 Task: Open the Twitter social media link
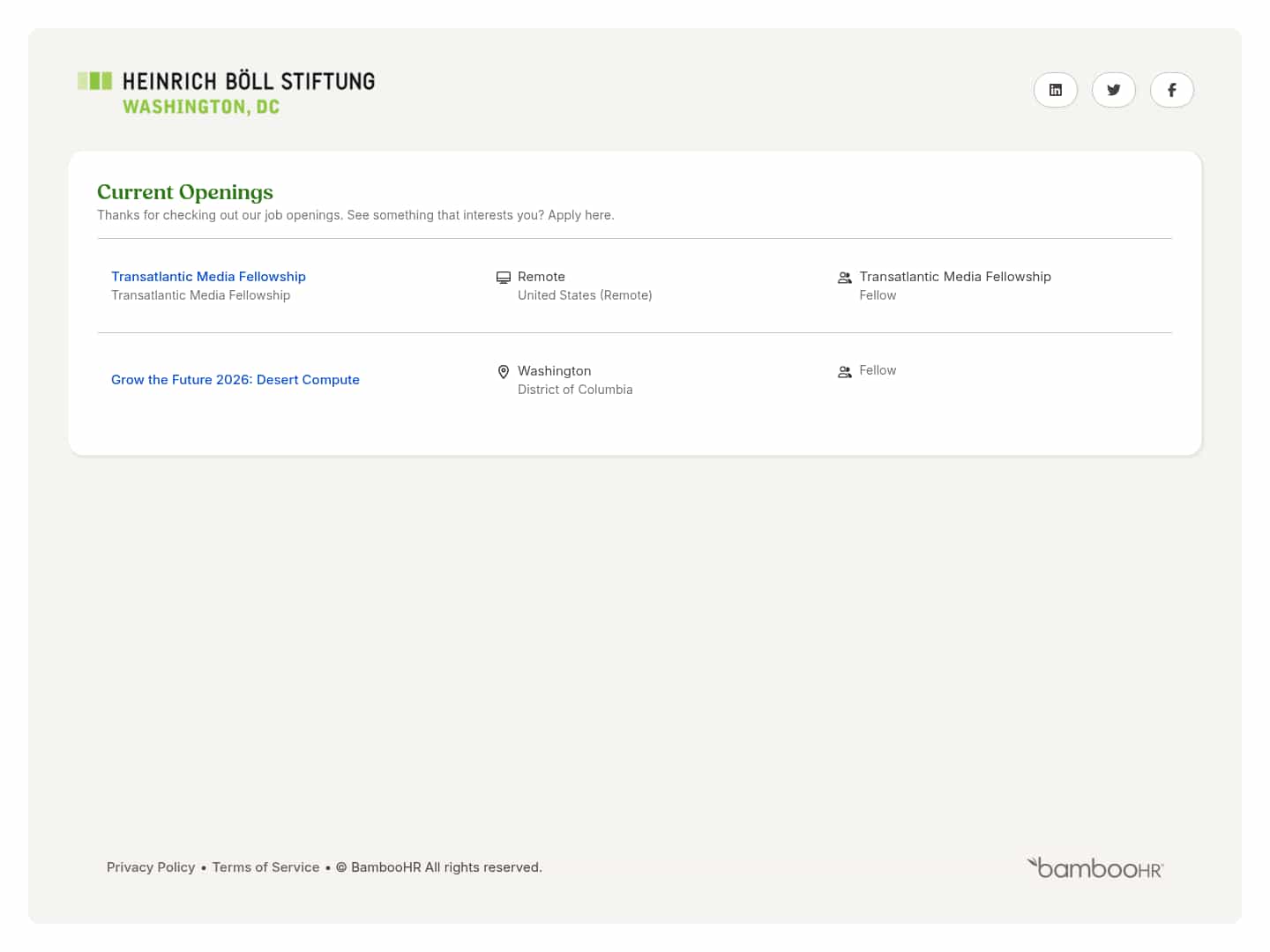click(1113, 90)
